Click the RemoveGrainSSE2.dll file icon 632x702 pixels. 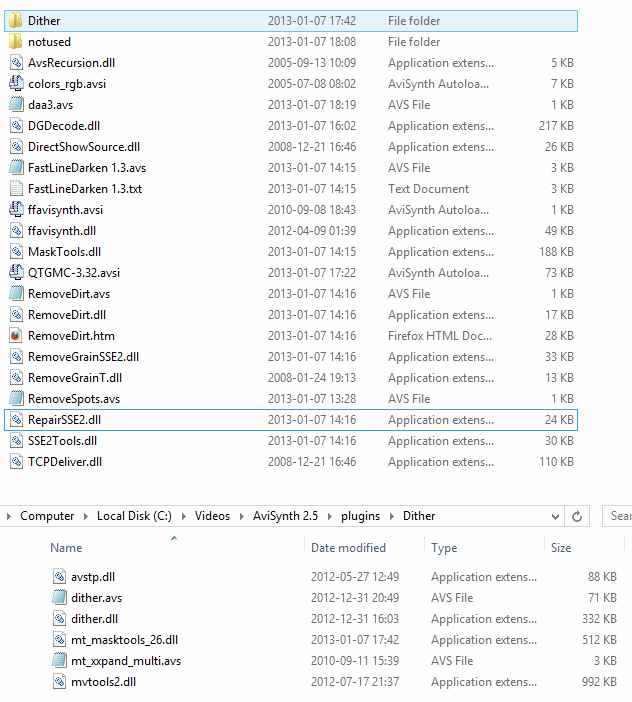tap(16, 357)
